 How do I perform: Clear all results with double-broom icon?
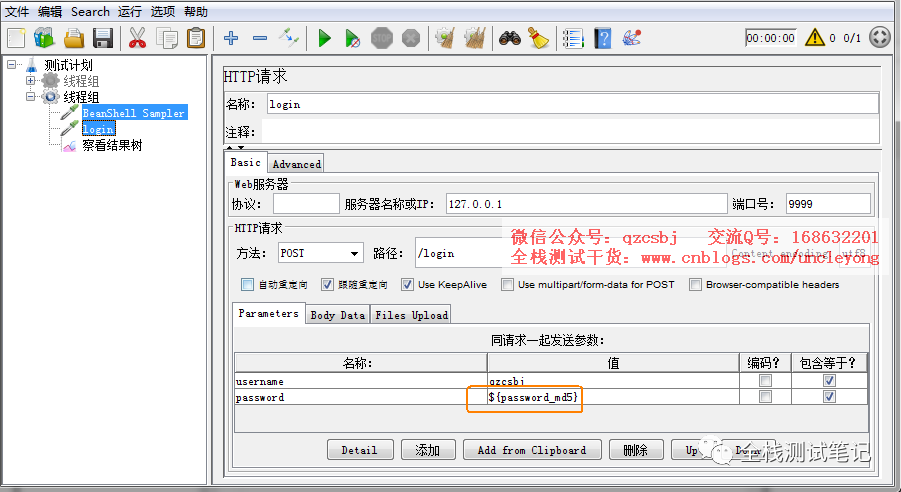click(x=475, y=39)
